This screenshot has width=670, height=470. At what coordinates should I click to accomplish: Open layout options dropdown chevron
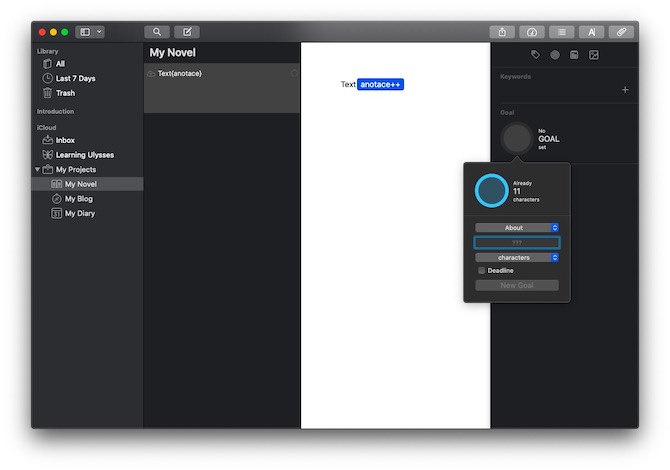(x=99, y=32)
